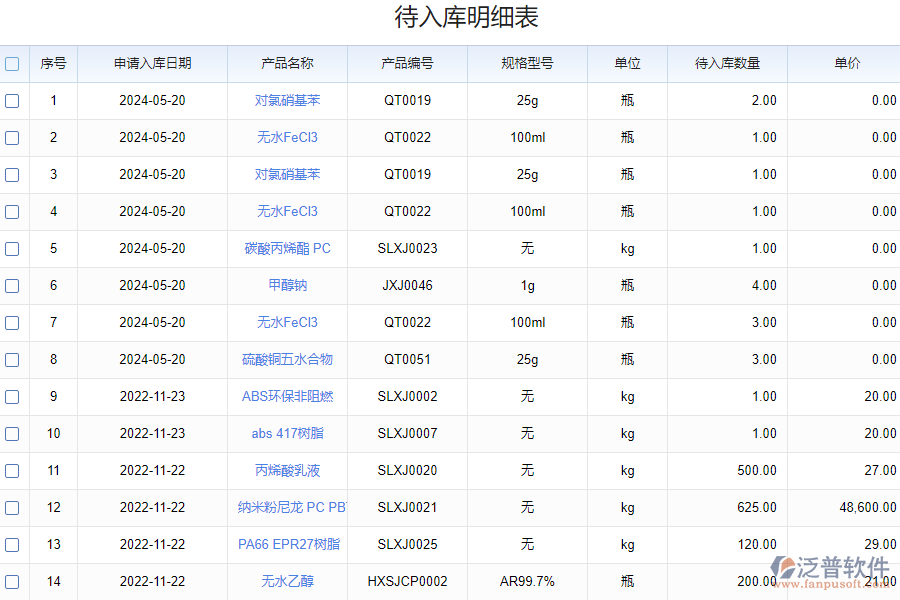Open the 对氯硝基苯 product link
The height and width of the screenshot is (600, 900).
(x=286, y=100)
